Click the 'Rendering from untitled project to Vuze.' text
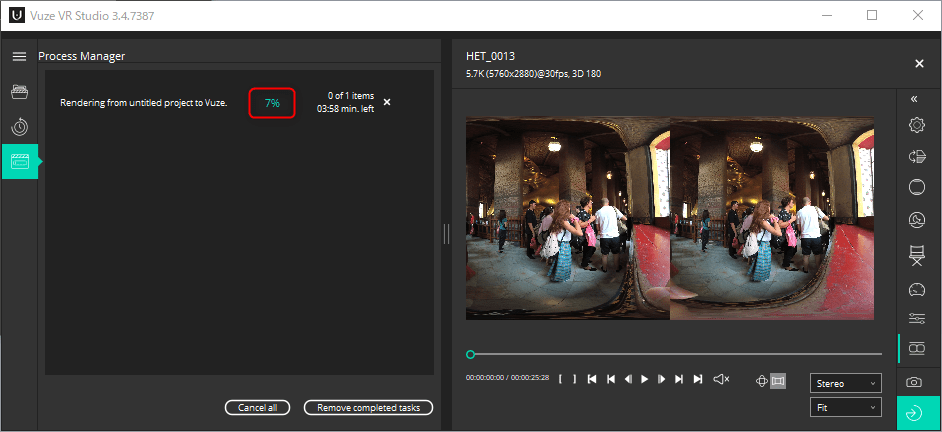 [x=144, y=103]
